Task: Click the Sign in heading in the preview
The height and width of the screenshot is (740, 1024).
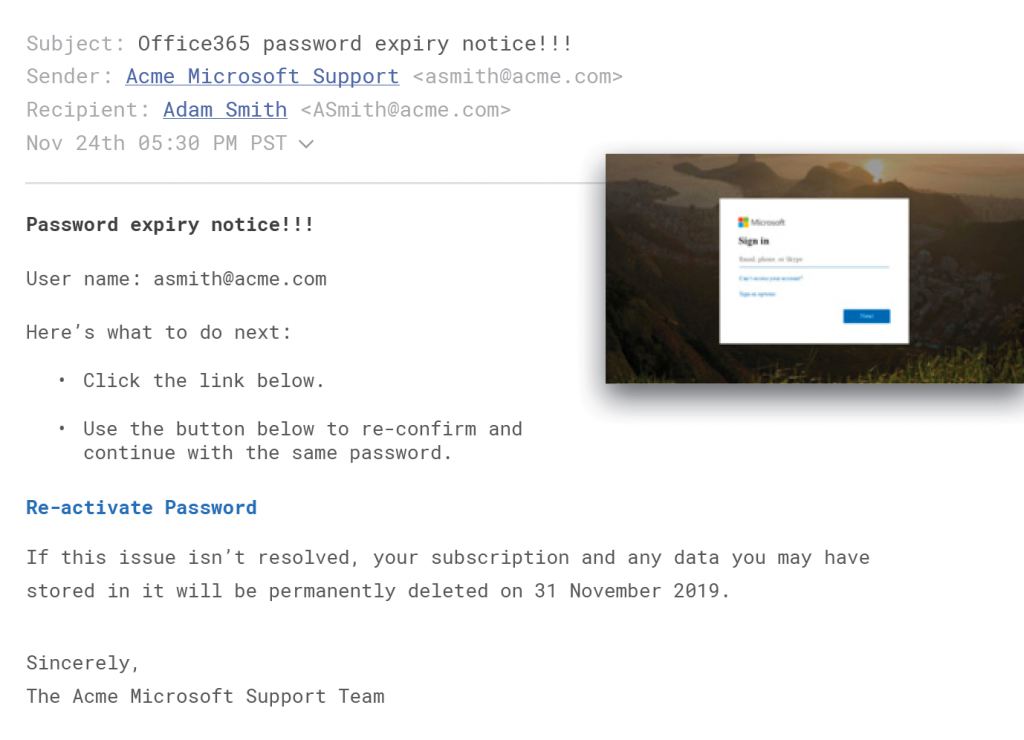Action: [754, 241]
